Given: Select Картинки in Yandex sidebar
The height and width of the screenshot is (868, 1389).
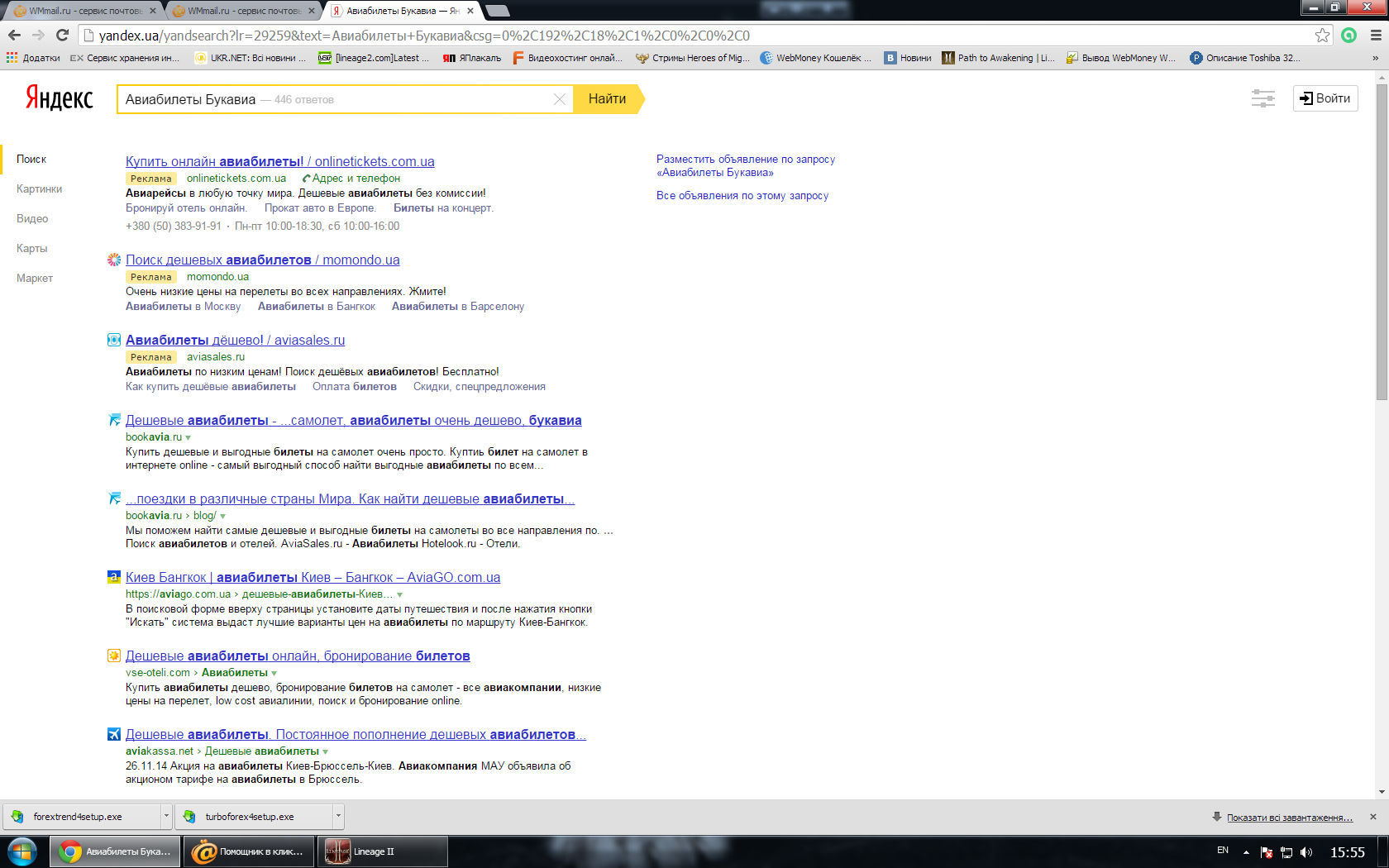Looking at the screenshot, I should [x=39, y=188].
